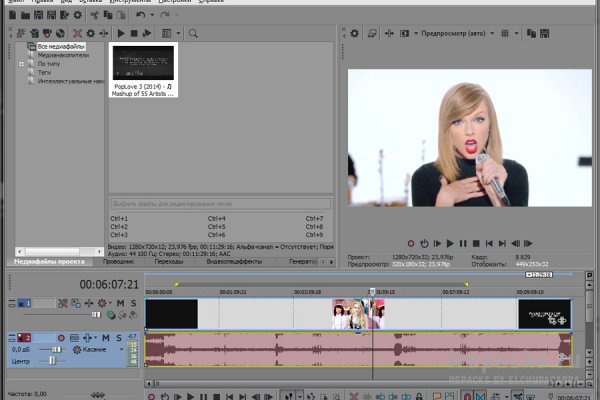
Task: Open media properties gear in Project Media toolbar
Action: tap(91, 33)
